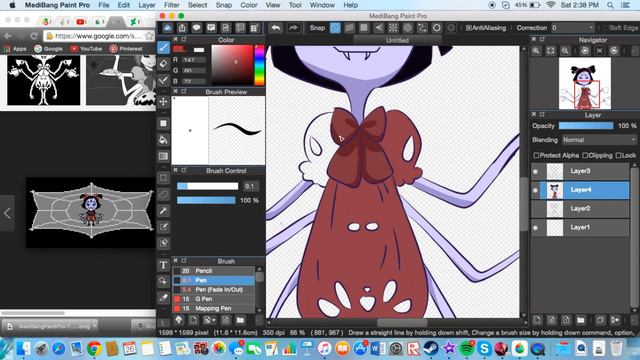Image resolution: width=640 pixels, height=360 pixels.
Task: Select the Mapping Pen brush
Action: click(213, 308)
